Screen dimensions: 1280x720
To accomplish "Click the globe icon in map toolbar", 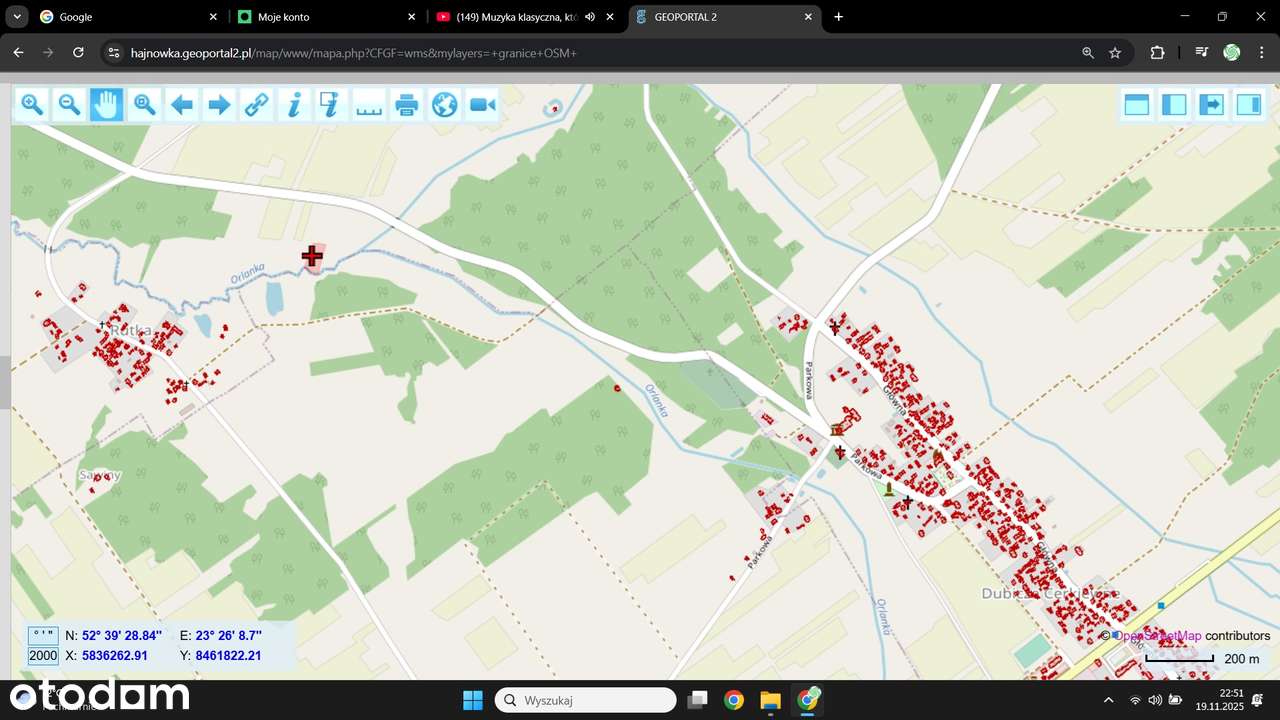I will tap(444, 104).
